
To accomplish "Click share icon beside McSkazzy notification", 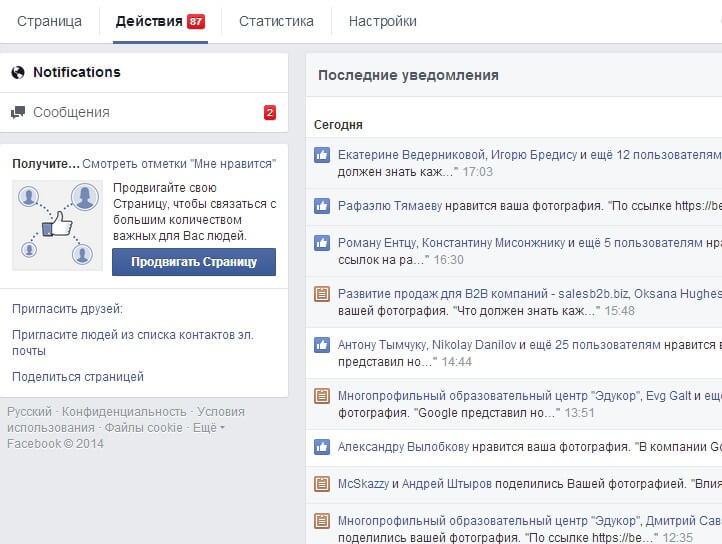I will click(x=322, y=484).
